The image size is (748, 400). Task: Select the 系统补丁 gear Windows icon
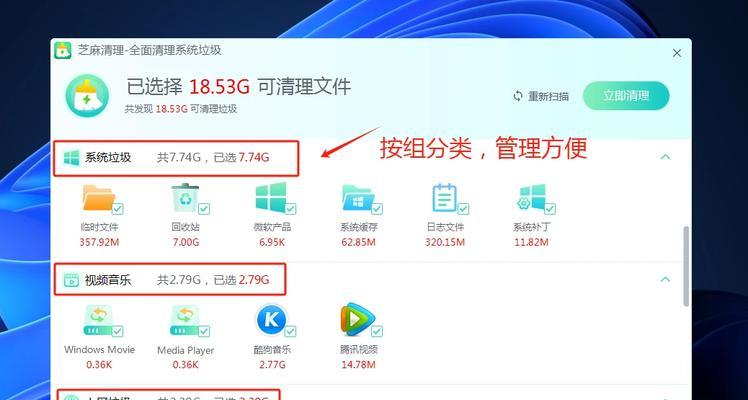(531, 198)
